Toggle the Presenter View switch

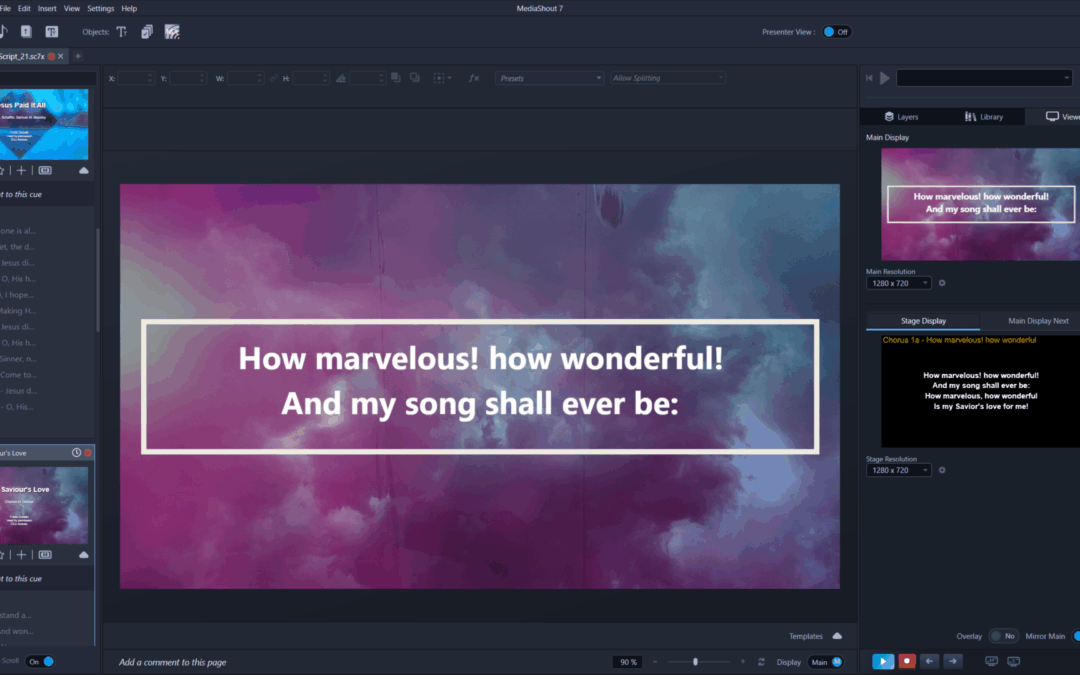click(836, 32)
